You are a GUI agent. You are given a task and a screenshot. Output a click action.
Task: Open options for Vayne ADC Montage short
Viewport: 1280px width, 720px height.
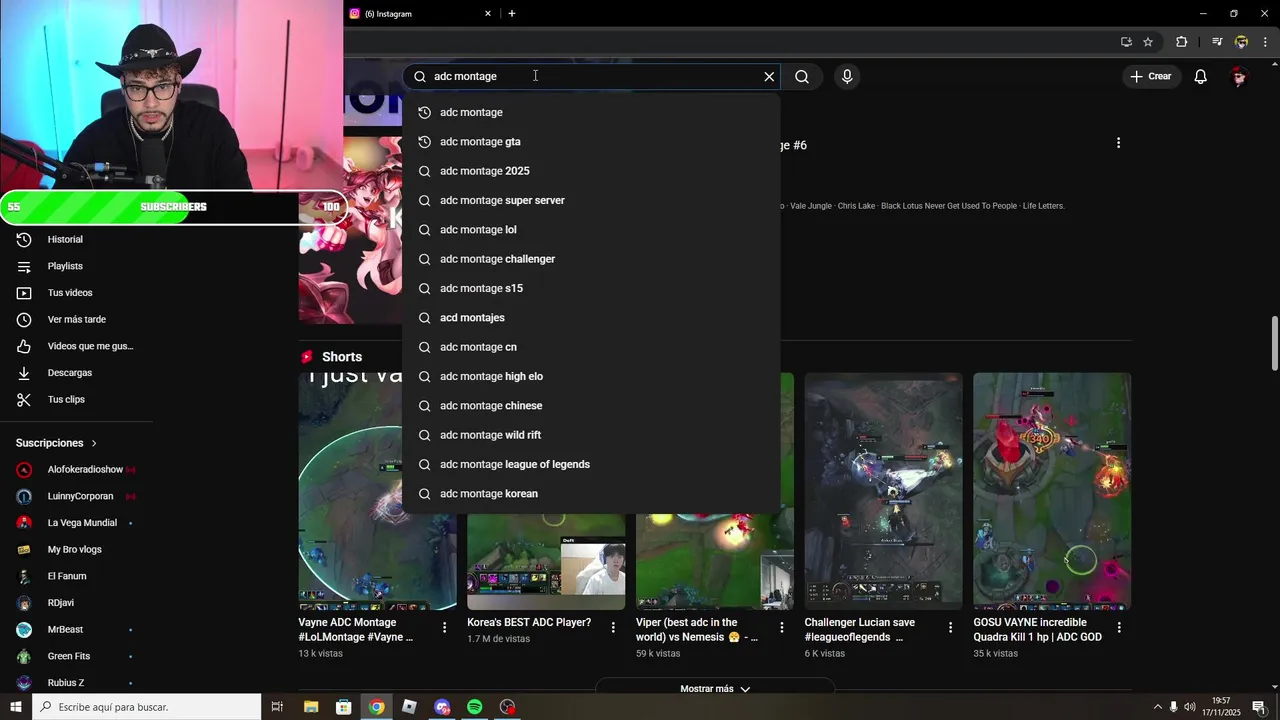(445, 628)
